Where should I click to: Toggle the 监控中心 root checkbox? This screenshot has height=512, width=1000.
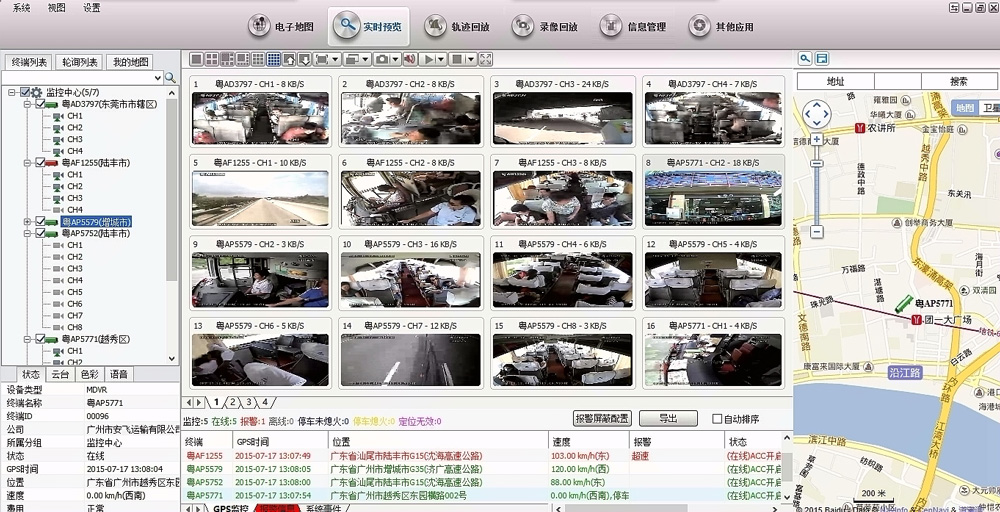coord(26,92)
